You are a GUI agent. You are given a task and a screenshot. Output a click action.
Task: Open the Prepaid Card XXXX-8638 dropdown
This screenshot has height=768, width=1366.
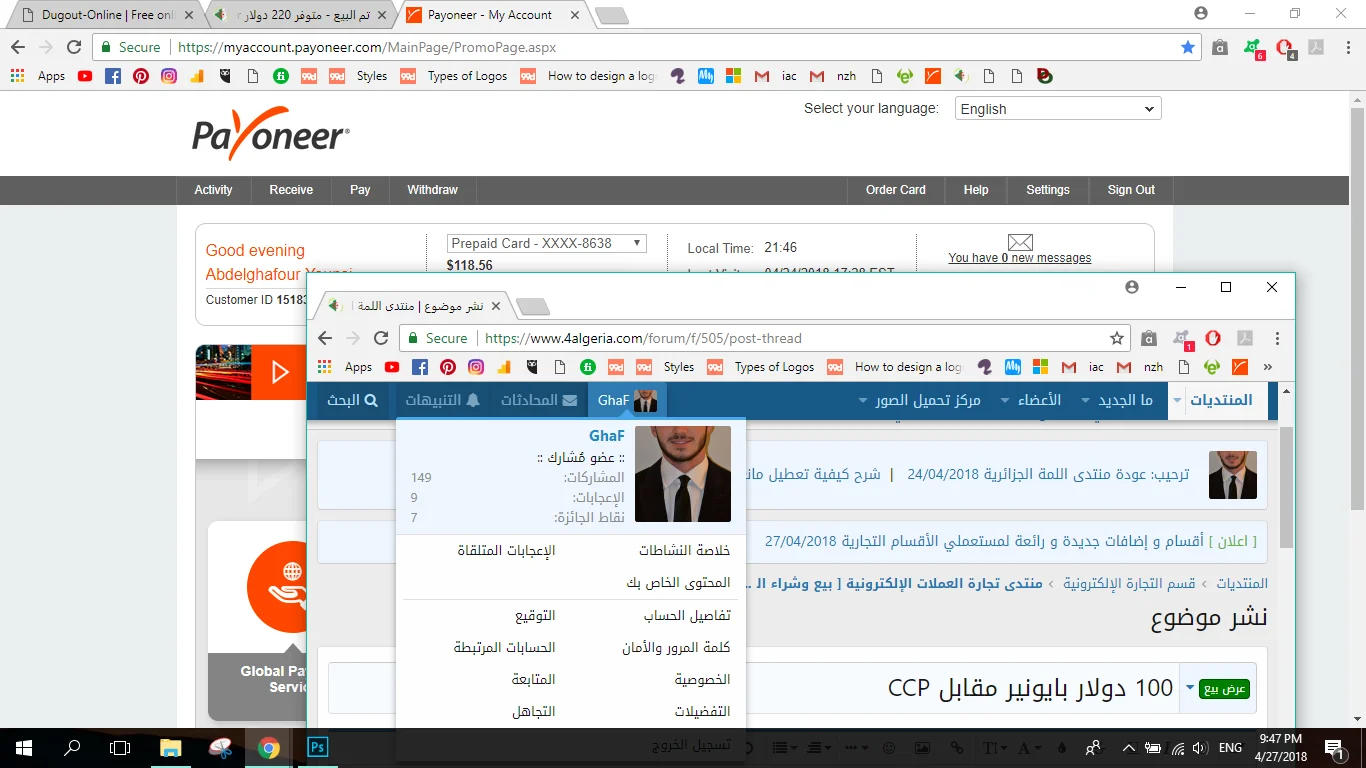546,243
